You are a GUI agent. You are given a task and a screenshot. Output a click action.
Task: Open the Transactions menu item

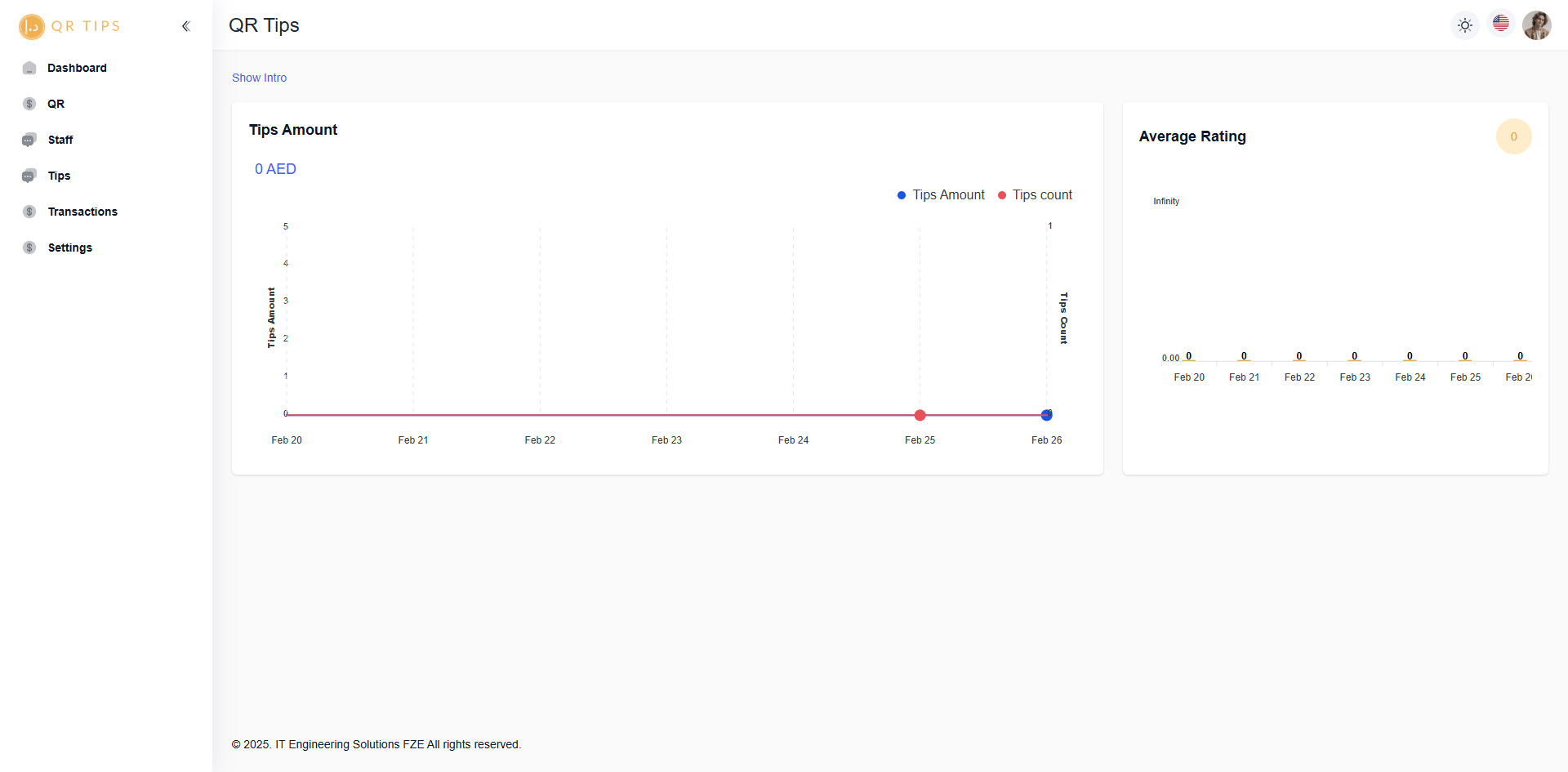[82, 212]
